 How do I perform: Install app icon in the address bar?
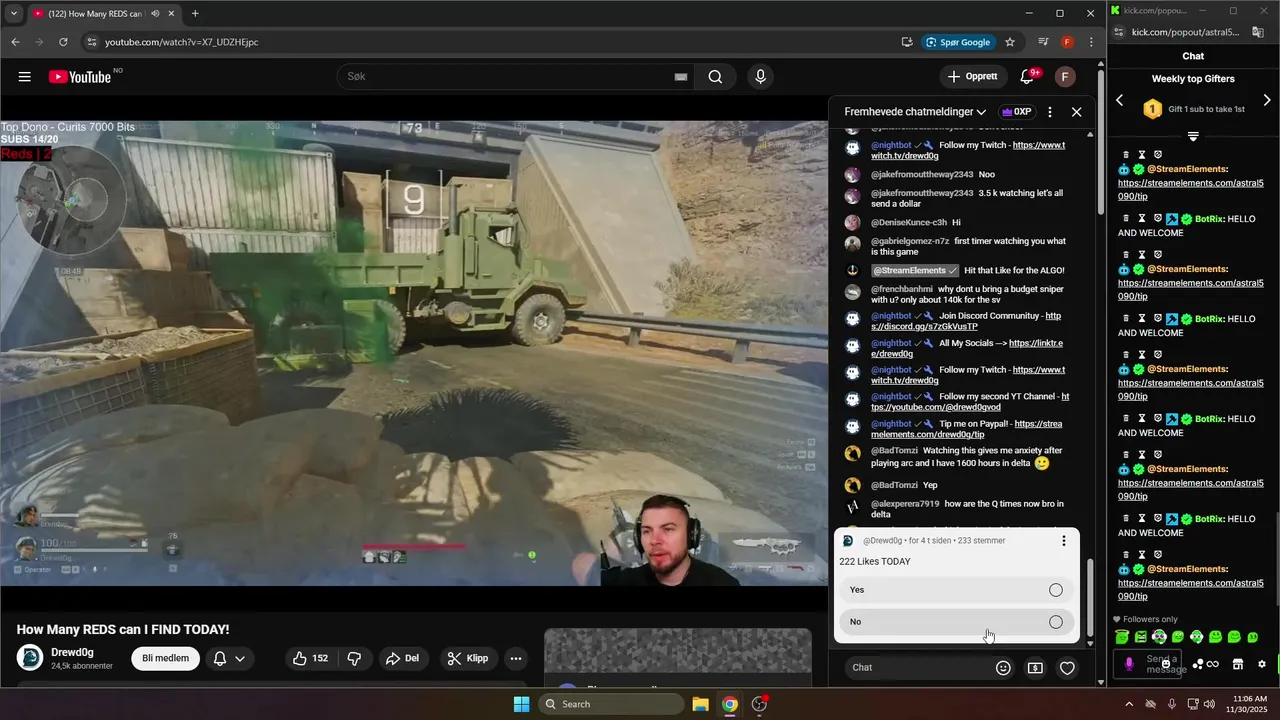point(907,42)
